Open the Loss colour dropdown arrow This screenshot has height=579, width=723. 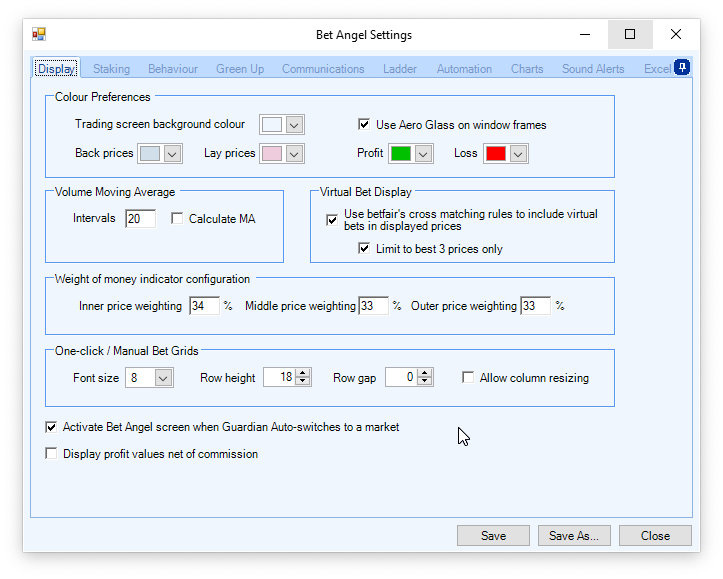[518, 154]
